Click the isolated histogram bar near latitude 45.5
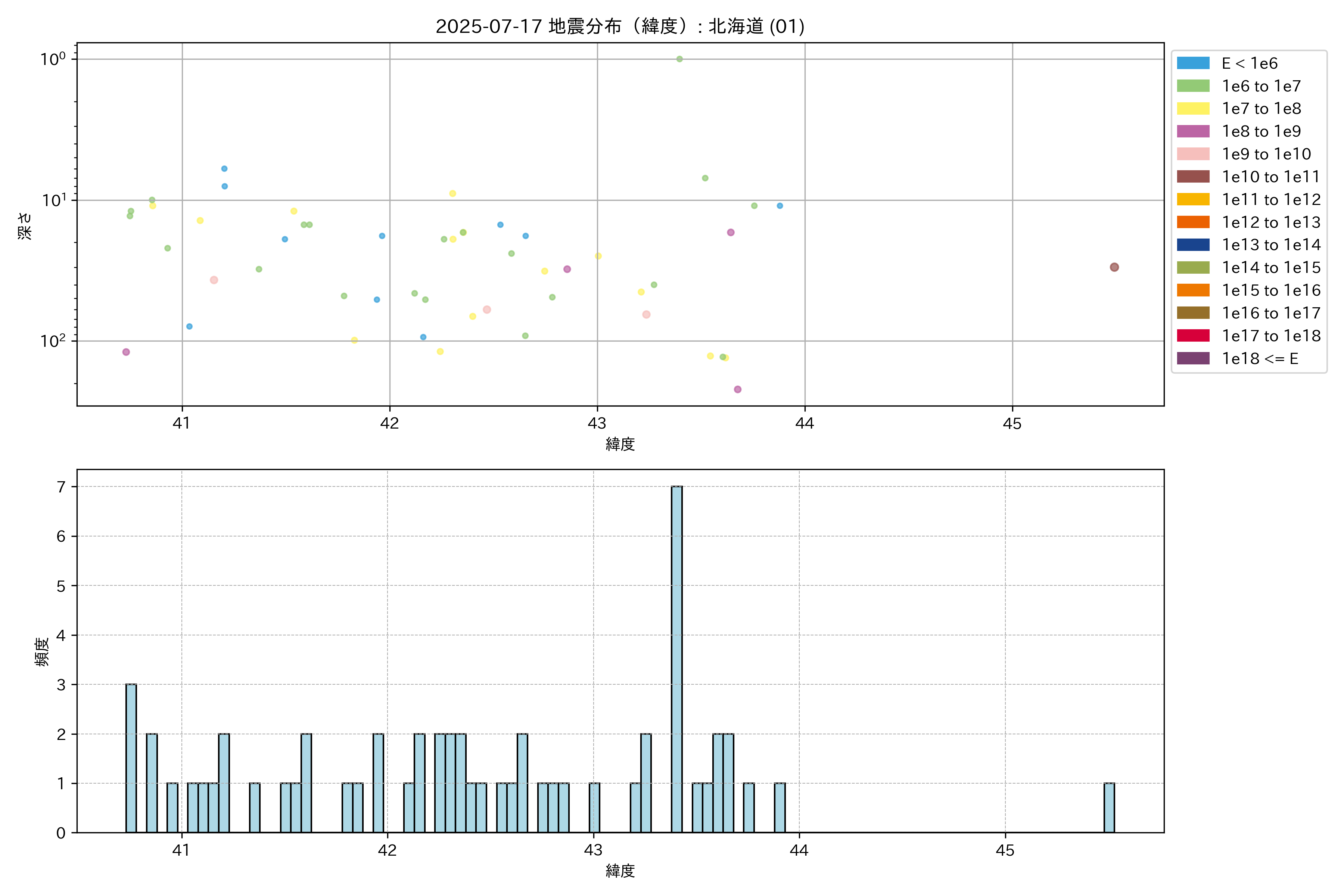The width and height of the screenshot is (1344, 896). pyautogui.click(x=1108, y=808)
